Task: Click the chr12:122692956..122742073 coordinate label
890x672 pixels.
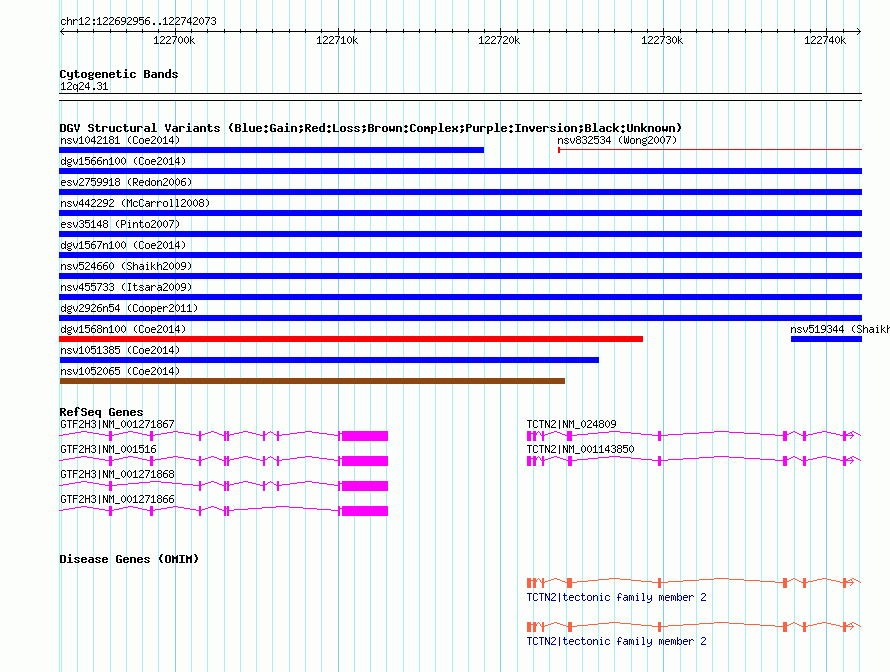Action: pos(138,22)
